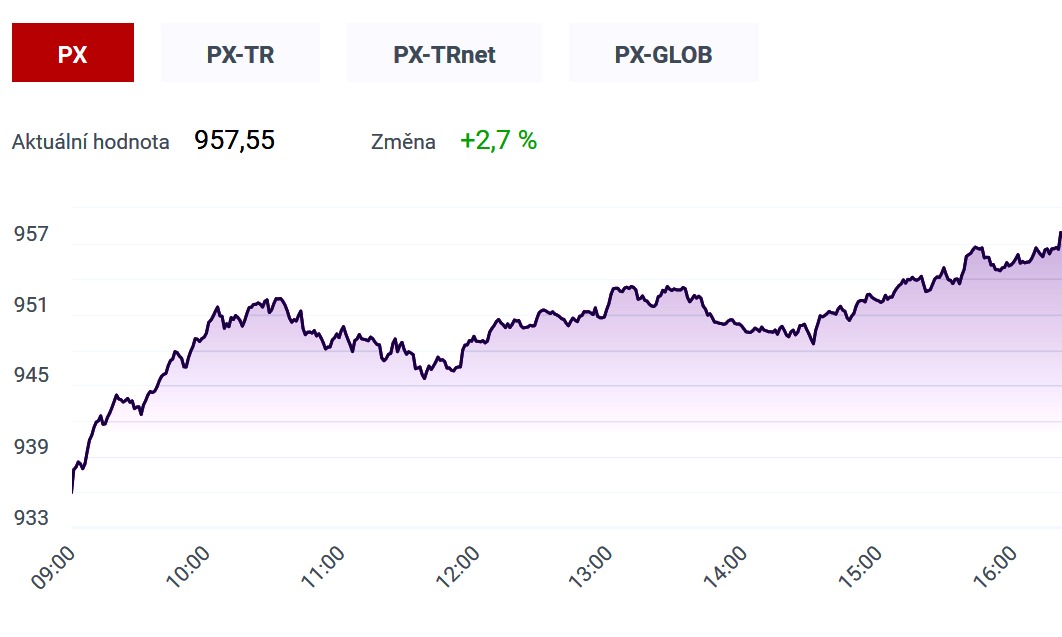Open the PX-TRnet tab

point(444,53)
